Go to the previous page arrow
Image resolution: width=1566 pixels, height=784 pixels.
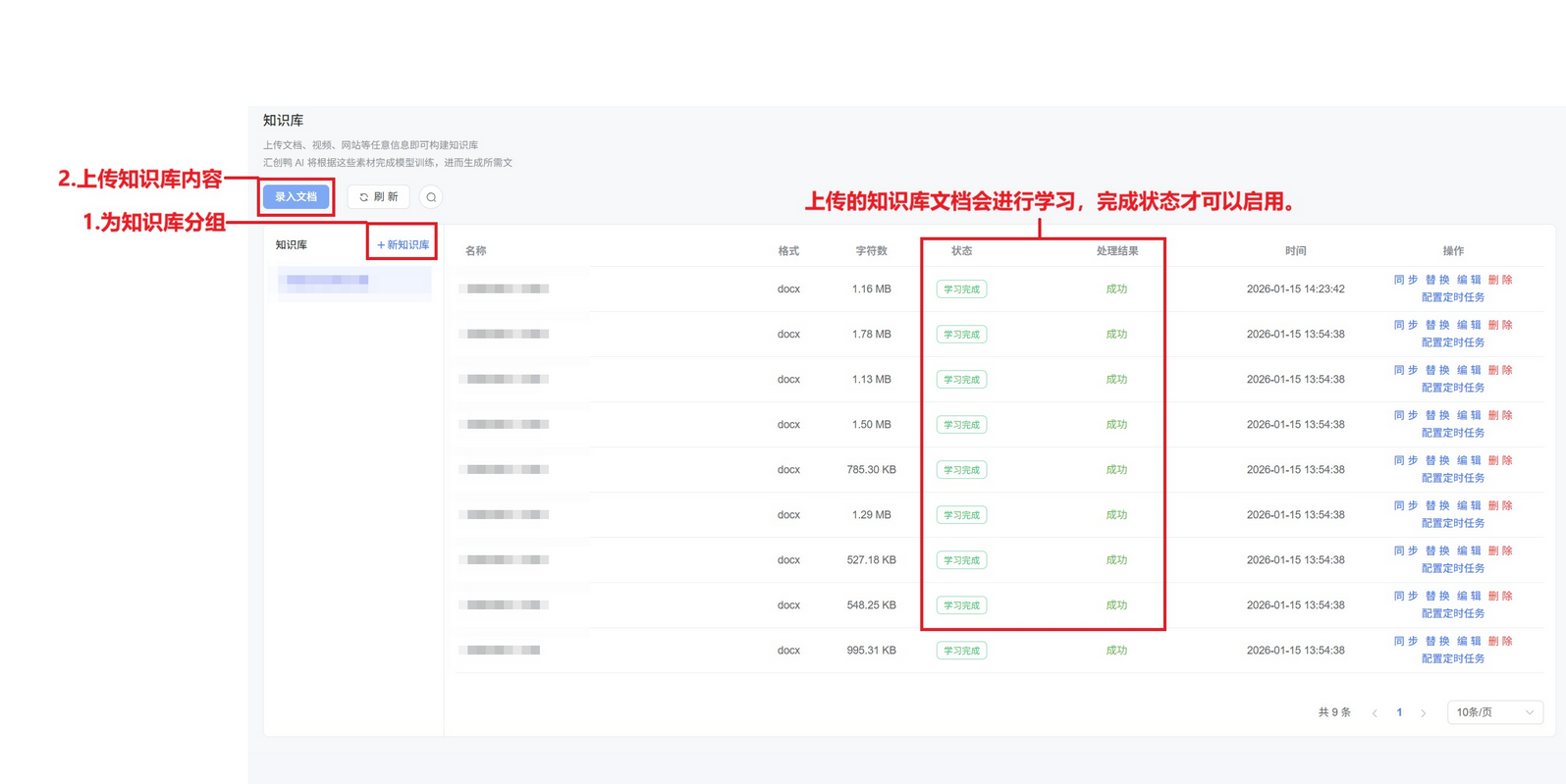[1375, 713]
